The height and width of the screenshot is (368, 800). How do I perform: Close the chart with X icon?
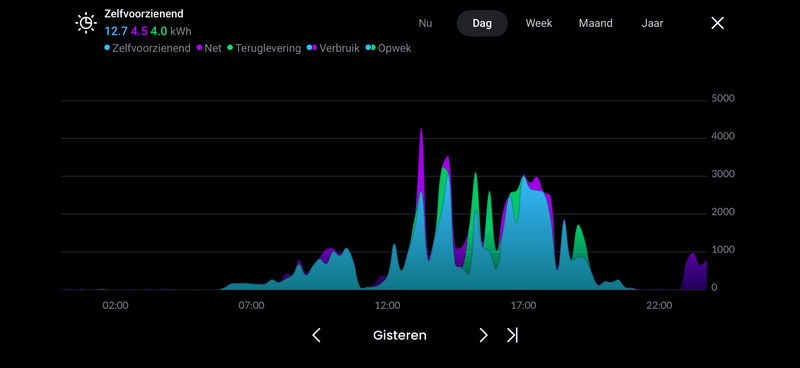[x=717, y=23]
